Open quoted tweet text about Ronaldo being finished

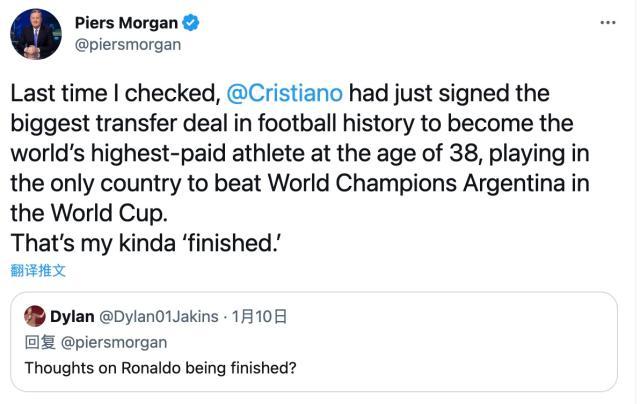(160, 368)
